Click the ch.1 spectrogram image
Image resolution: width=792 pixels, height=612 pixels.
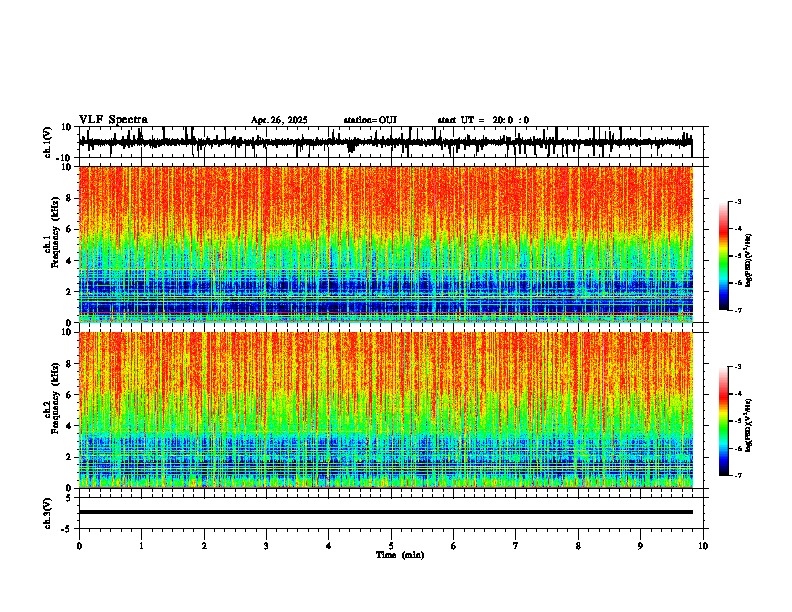tap(385, 244)
